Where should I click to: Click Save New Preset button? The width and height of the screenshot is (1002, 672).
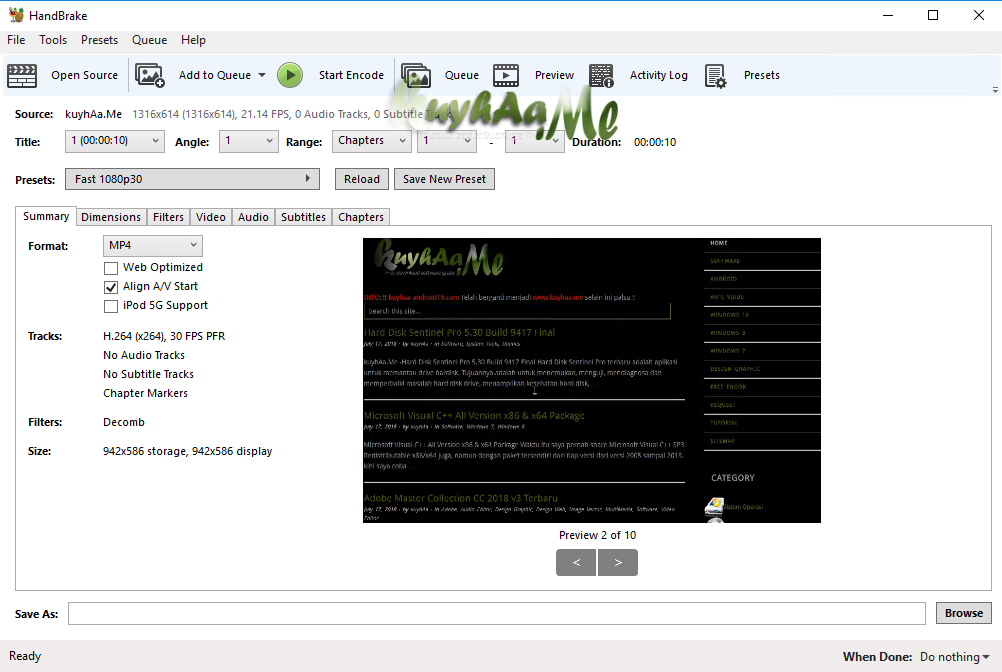point(444,179)
